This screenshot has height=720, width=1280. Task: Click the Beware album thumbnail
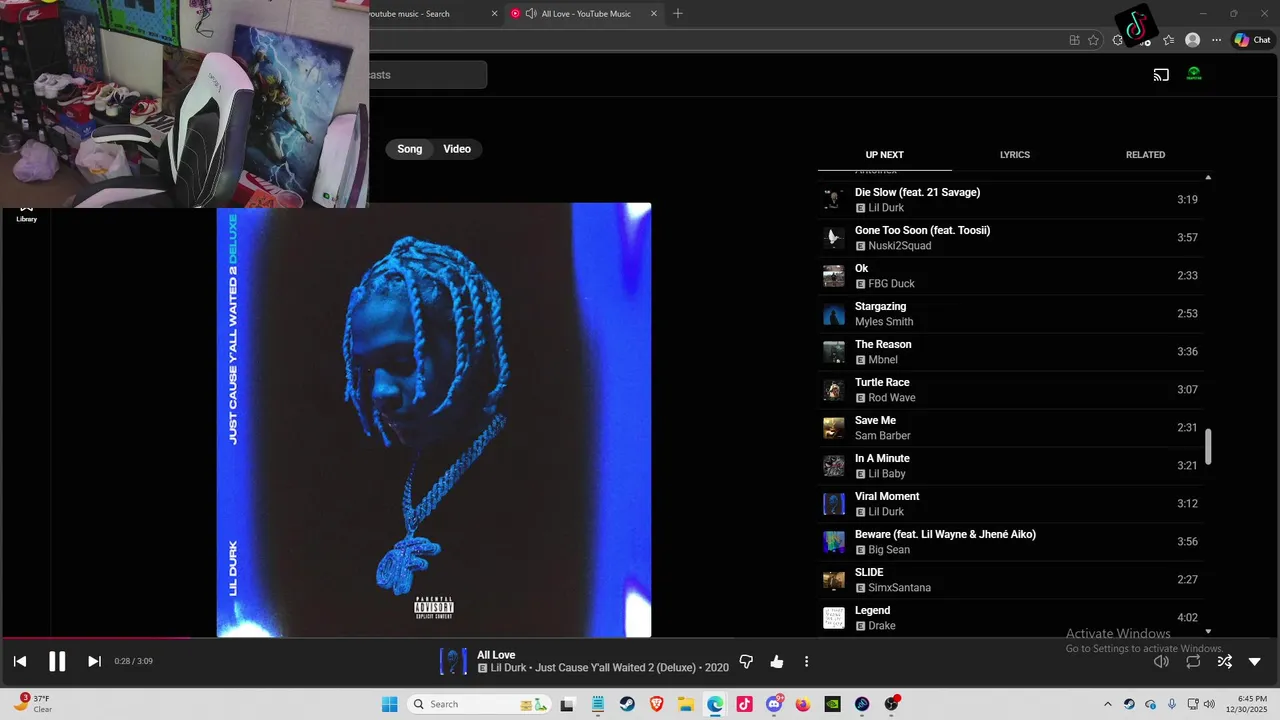click(x=833, y=542)
